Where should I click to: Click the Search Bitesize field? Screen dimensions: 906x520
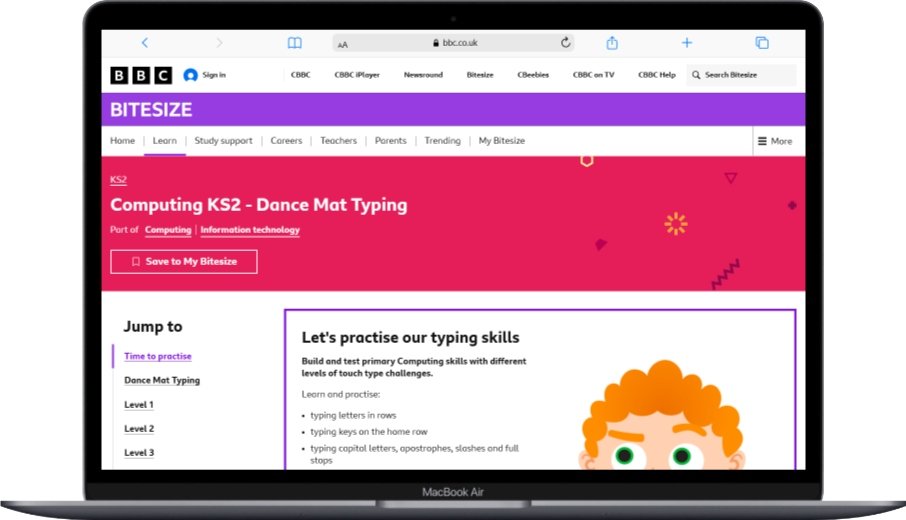741,75
